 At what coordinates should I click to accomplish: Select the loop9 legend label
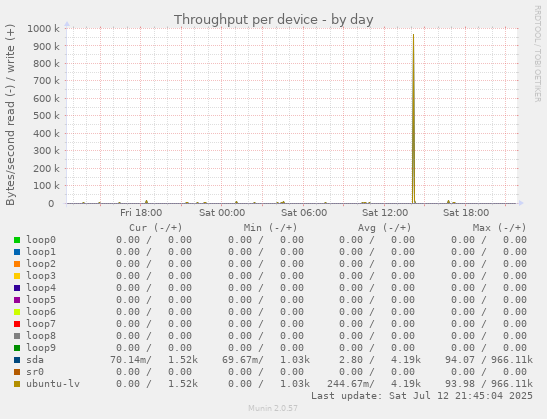pos(41,348)
